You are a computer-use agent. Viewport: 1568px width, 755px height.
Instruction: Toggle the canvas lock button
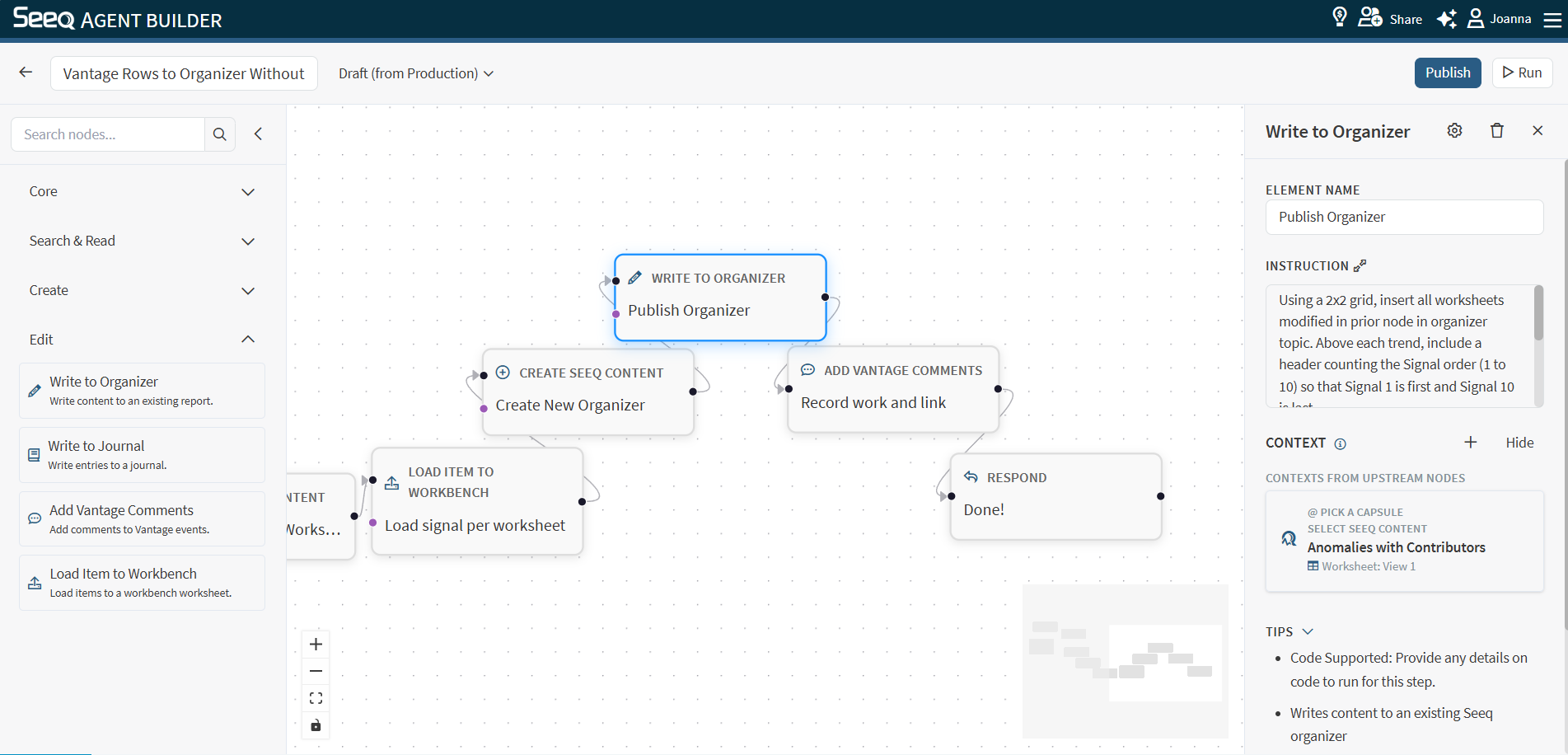click(x=316, y=725)
